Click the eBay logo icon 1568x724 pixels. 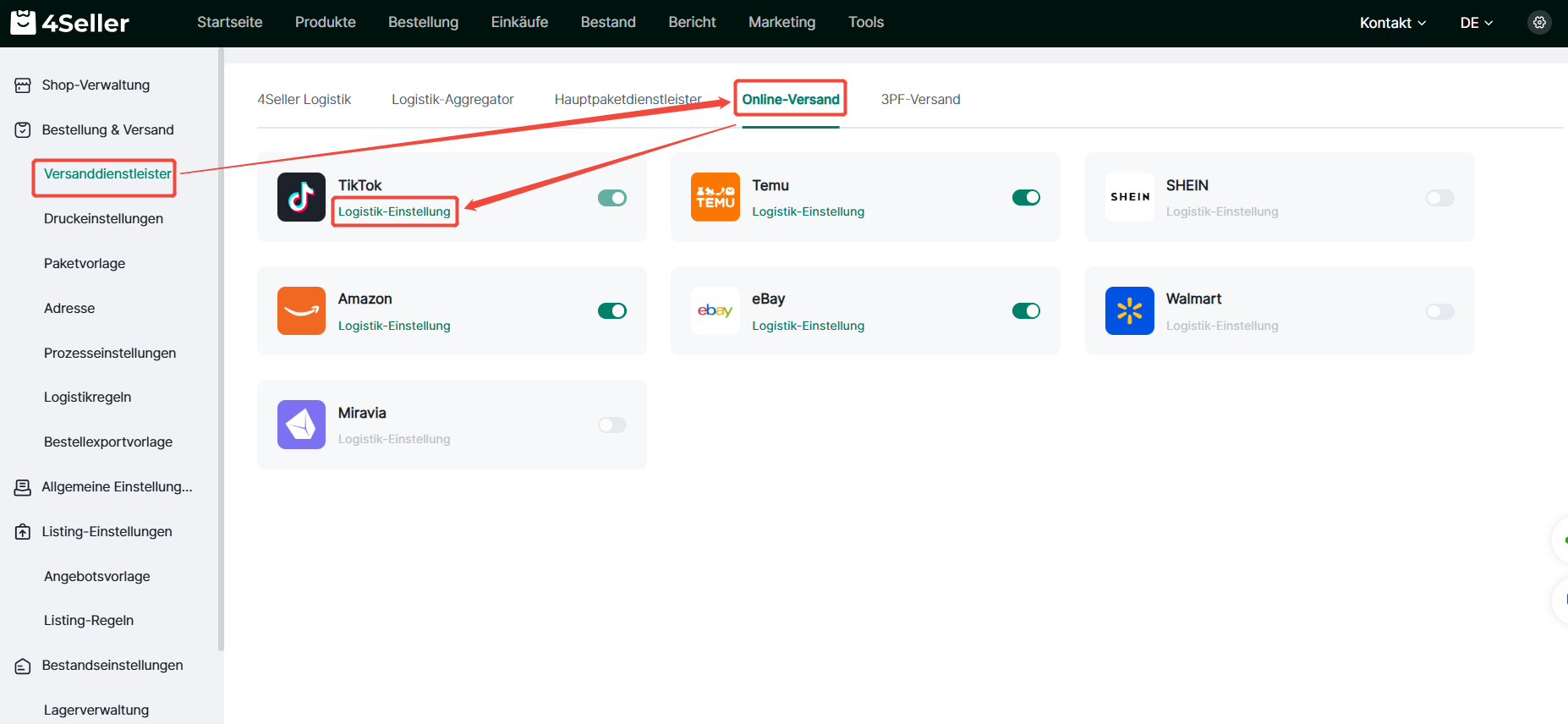[715, 310]
